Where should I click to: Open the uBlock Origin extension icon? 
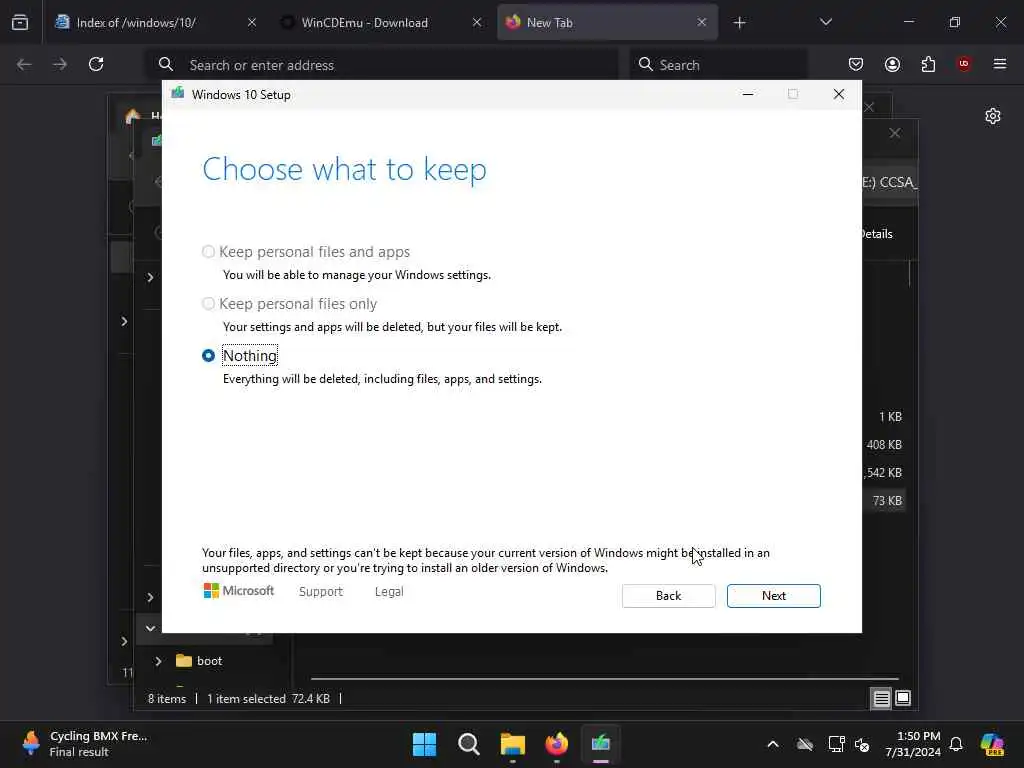click(964, 64)
